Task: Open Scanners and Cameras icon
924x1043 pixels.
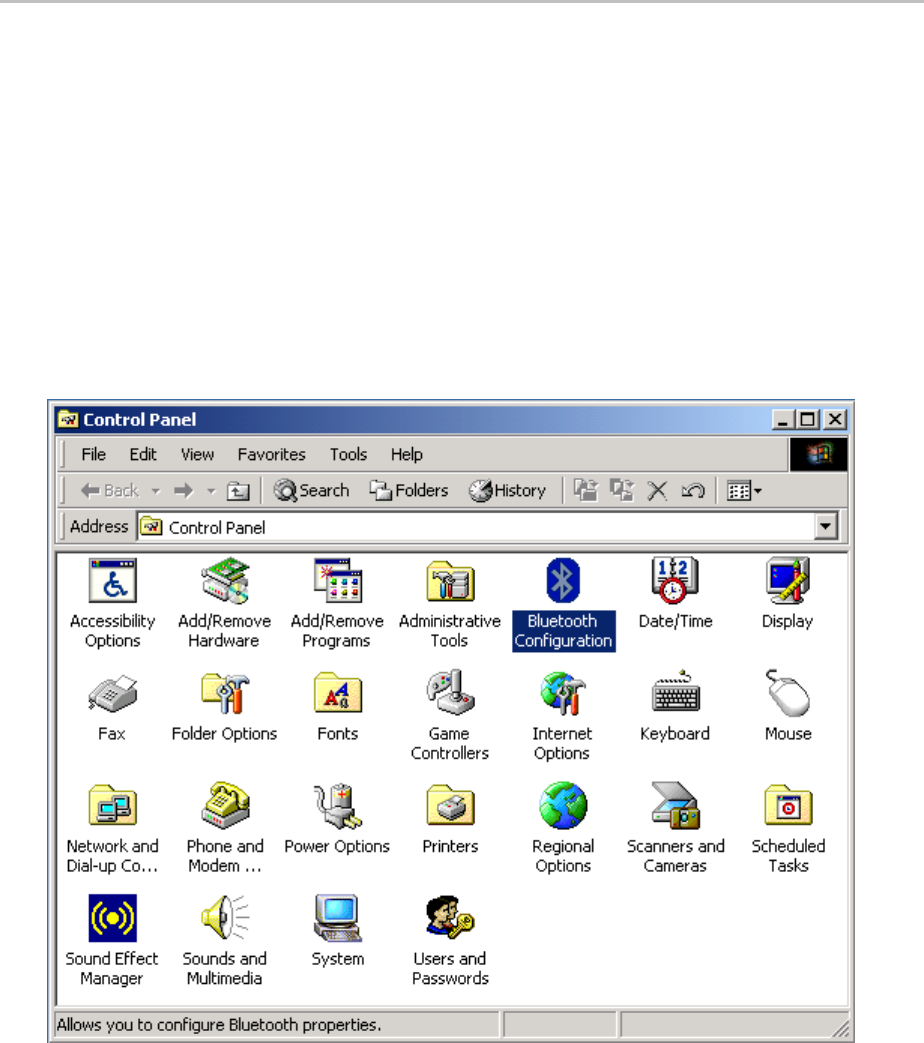Action: tap(675, 806)
